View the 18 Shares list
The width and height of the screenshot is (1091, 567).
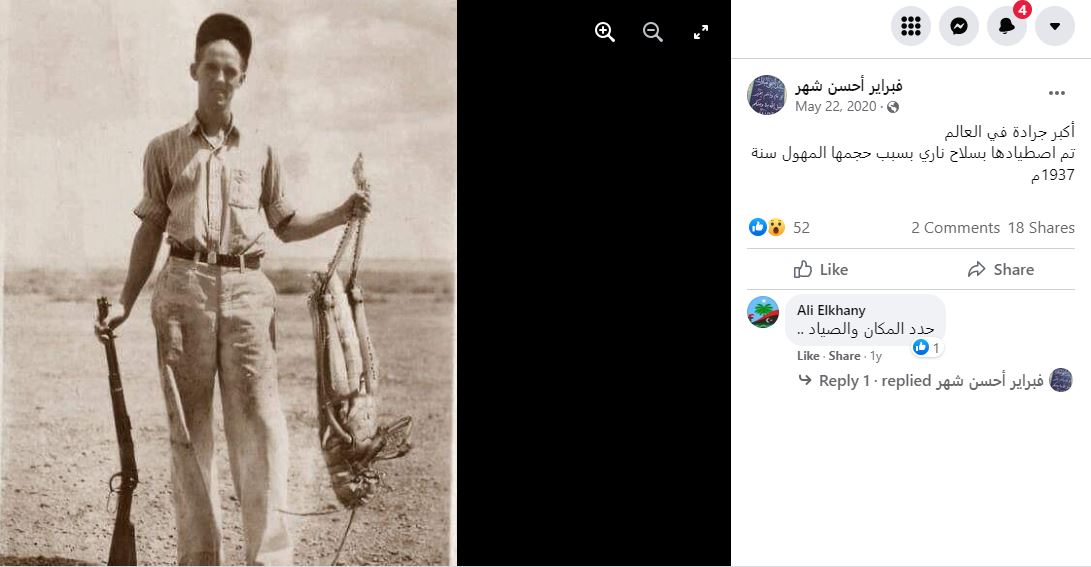(1041, 228)
